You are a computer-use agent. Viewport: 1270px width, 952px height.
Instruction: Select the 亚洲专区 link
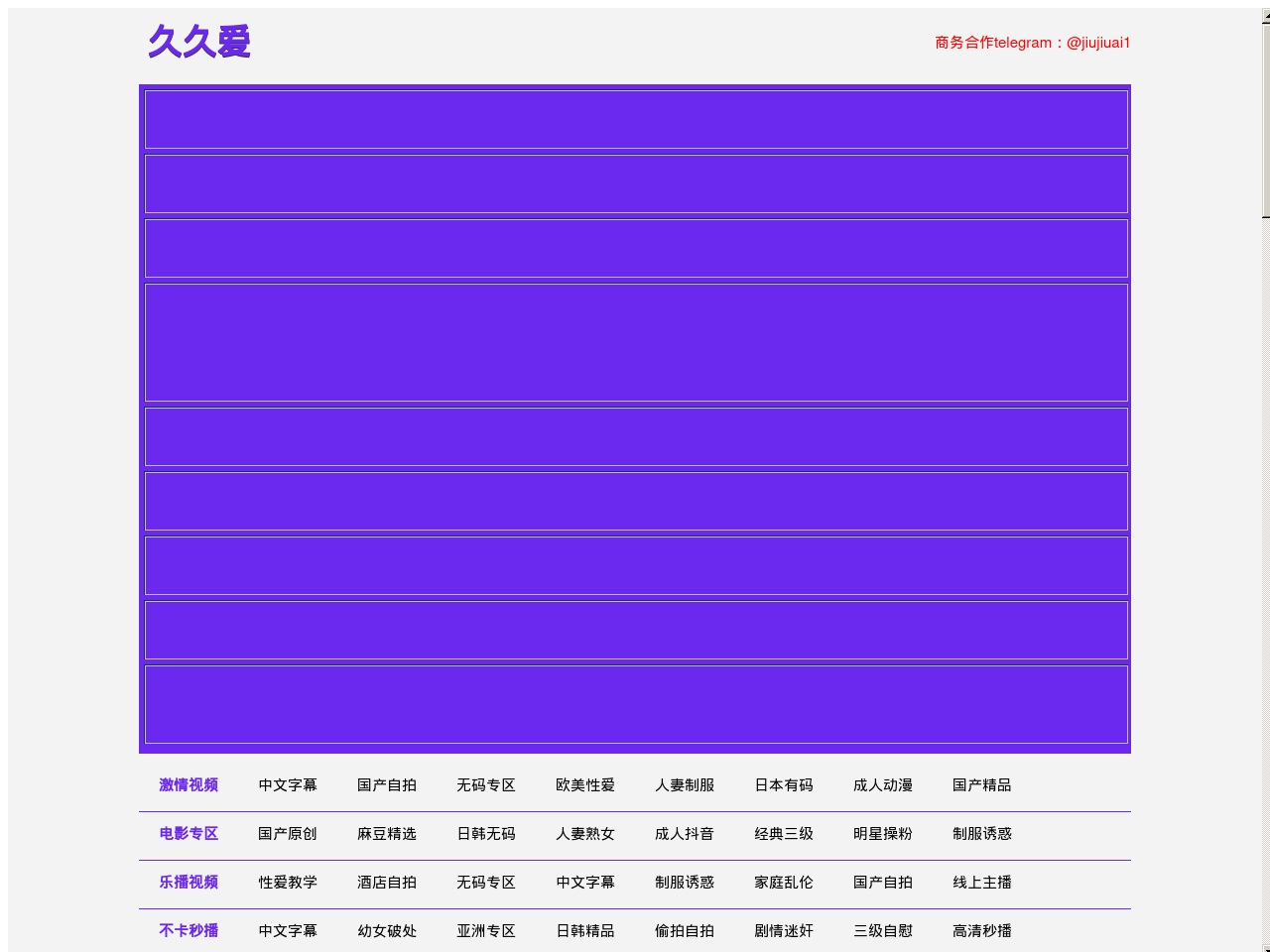486,930
